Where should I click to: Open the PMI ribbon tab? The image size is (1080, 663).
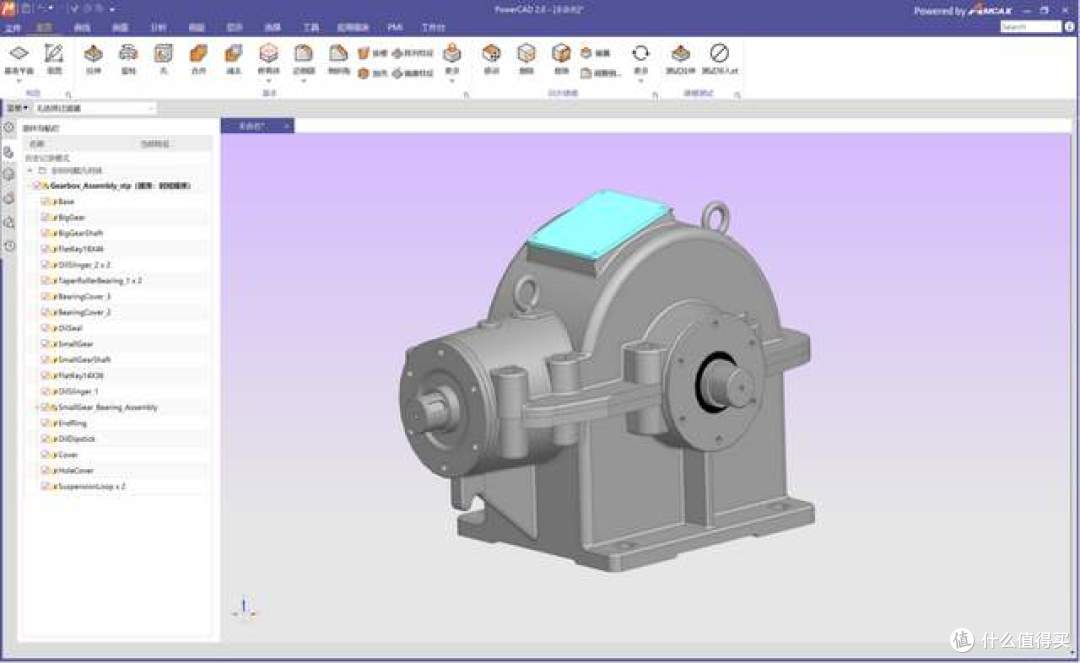(395, 28)
